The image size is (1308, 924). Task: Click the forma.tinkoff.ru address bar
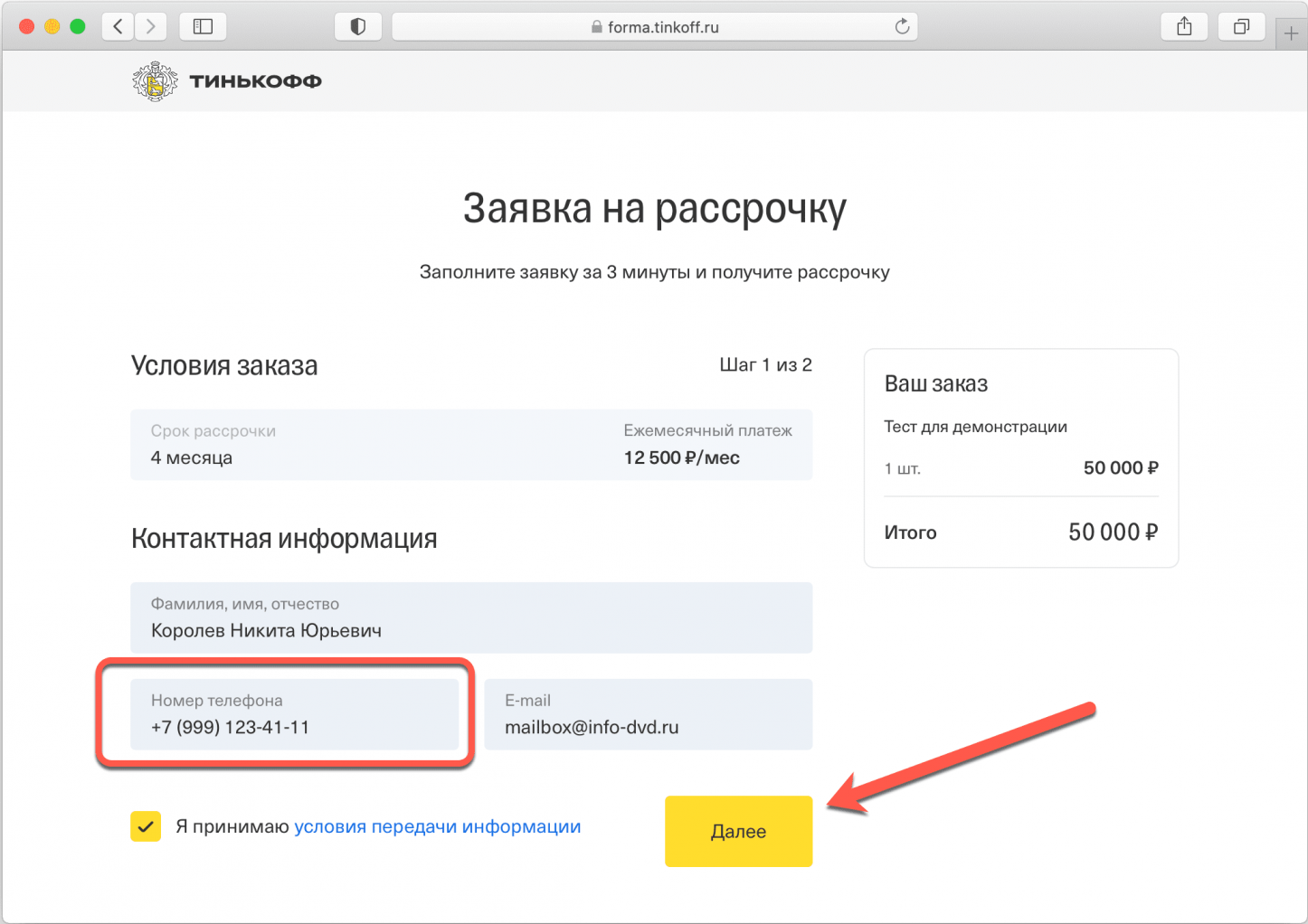pos(655,27)
